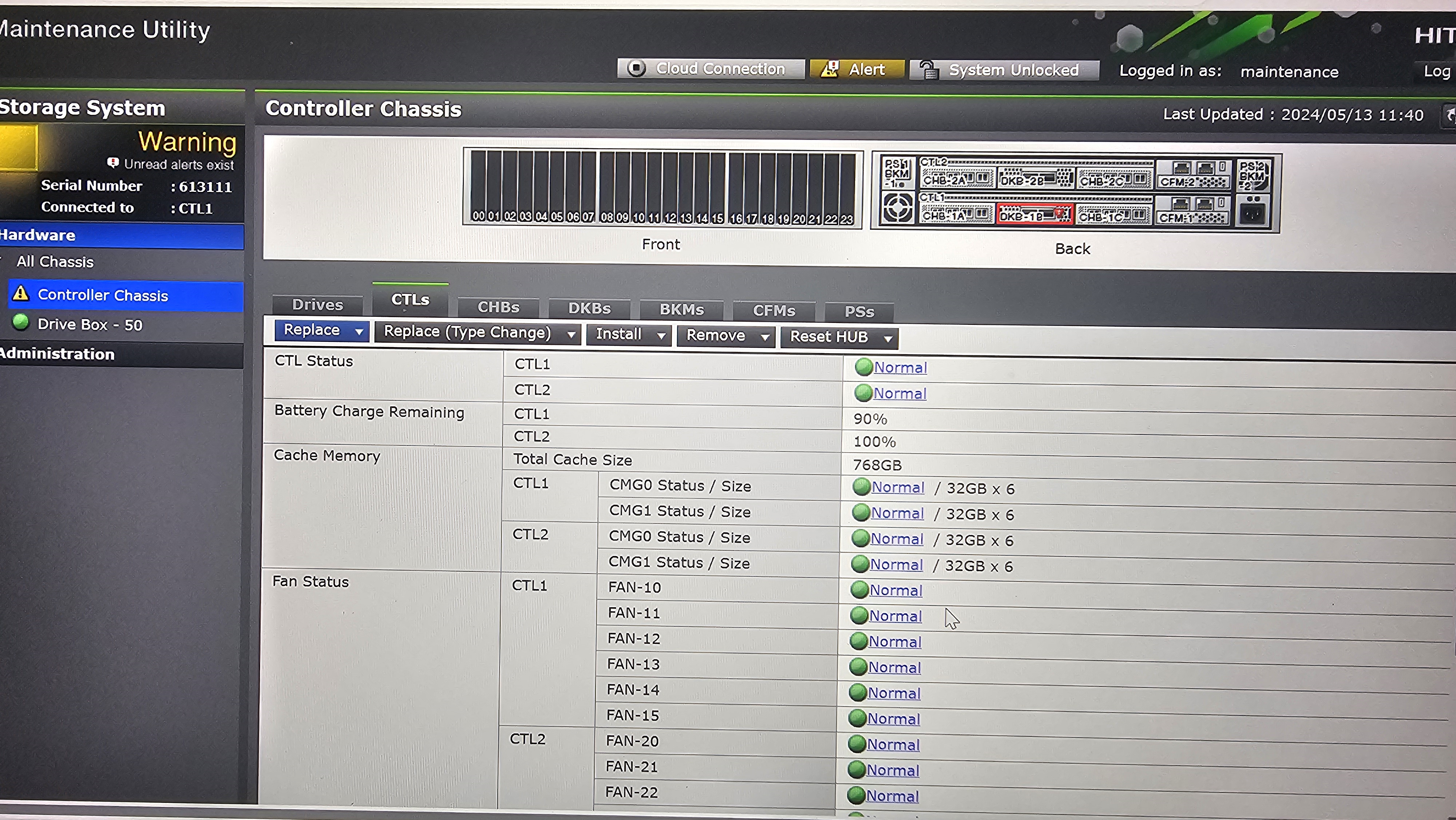Click drive slot 00 in front view
This screenshot has width=1456, height=820.
478,187
